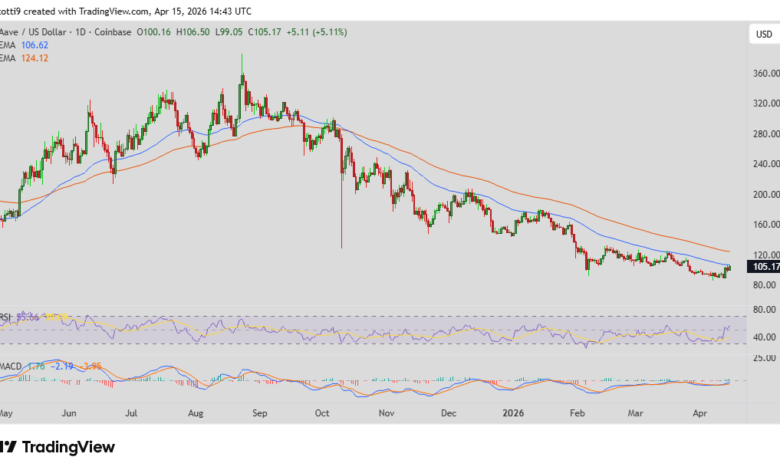Click the 2026 year marker on time axis
This screenshot has width=780, height=470.
513,413
